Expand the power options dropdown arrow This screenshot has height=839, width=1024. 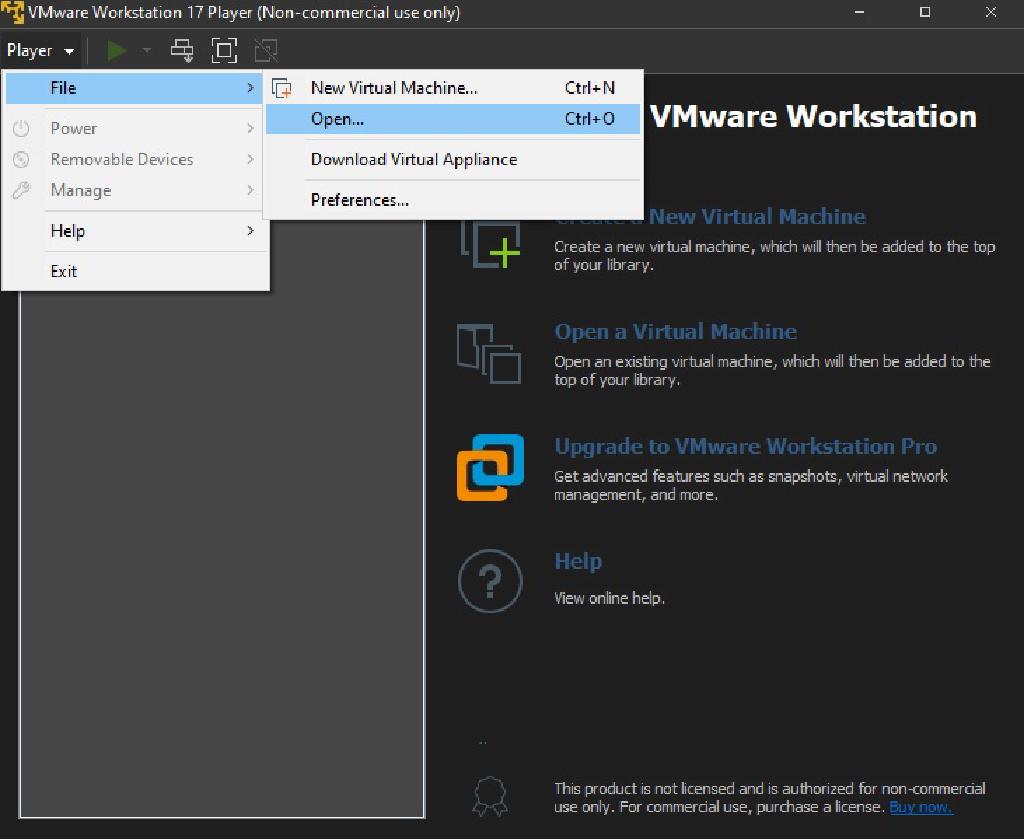click(147, 50)
